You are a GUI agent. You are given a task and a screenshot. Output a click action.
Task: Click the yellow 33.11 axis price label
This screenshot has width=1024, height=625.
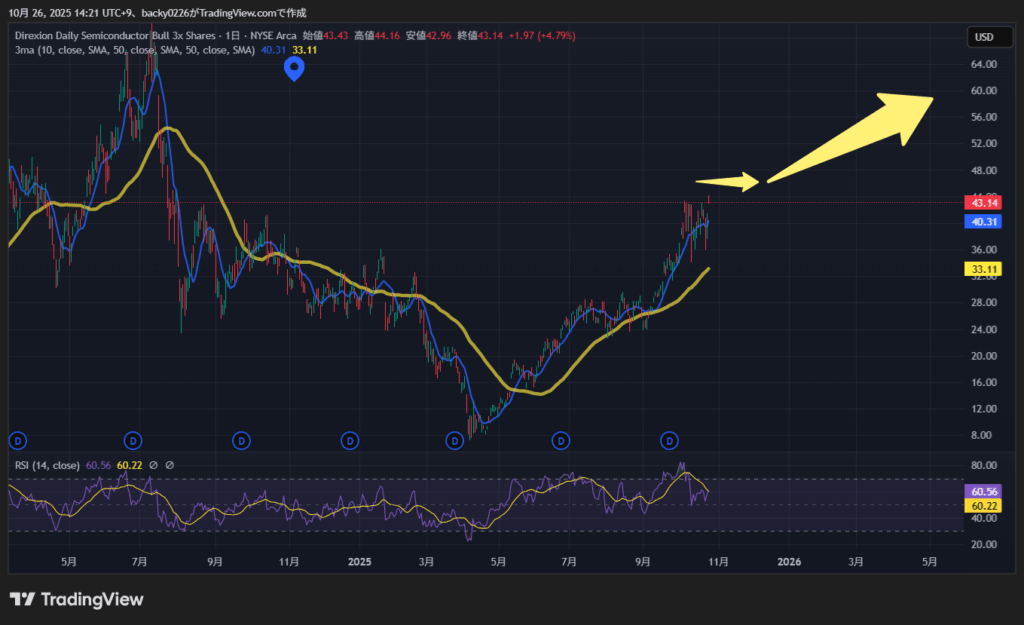(x=977, y=269)
